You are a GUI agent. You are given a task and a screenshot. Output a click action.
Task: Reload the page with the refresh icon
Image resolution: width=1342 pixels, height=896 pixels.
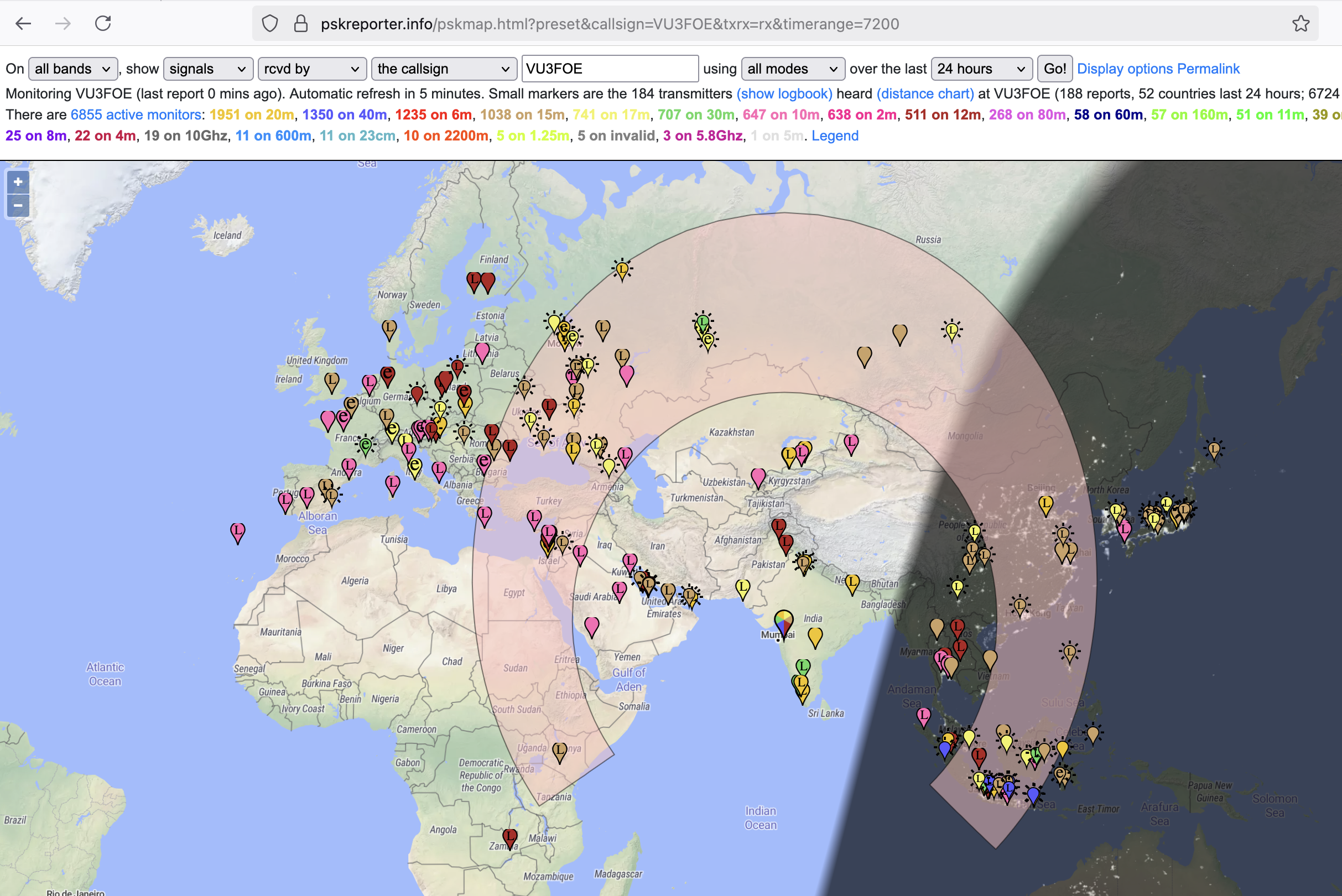tap(103, 23)
